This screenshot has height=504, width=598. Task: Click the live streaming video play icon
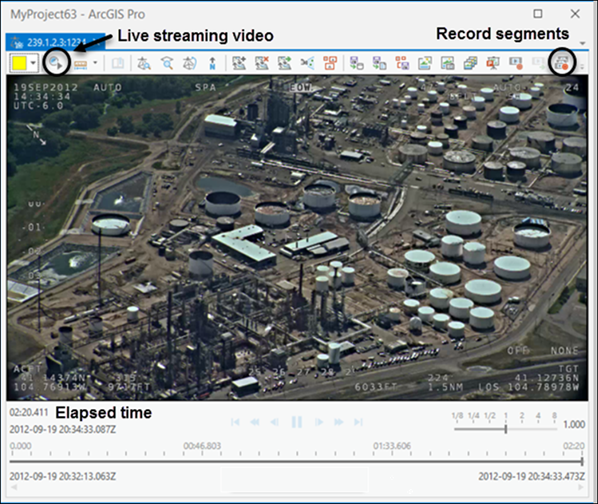(56, 63)
